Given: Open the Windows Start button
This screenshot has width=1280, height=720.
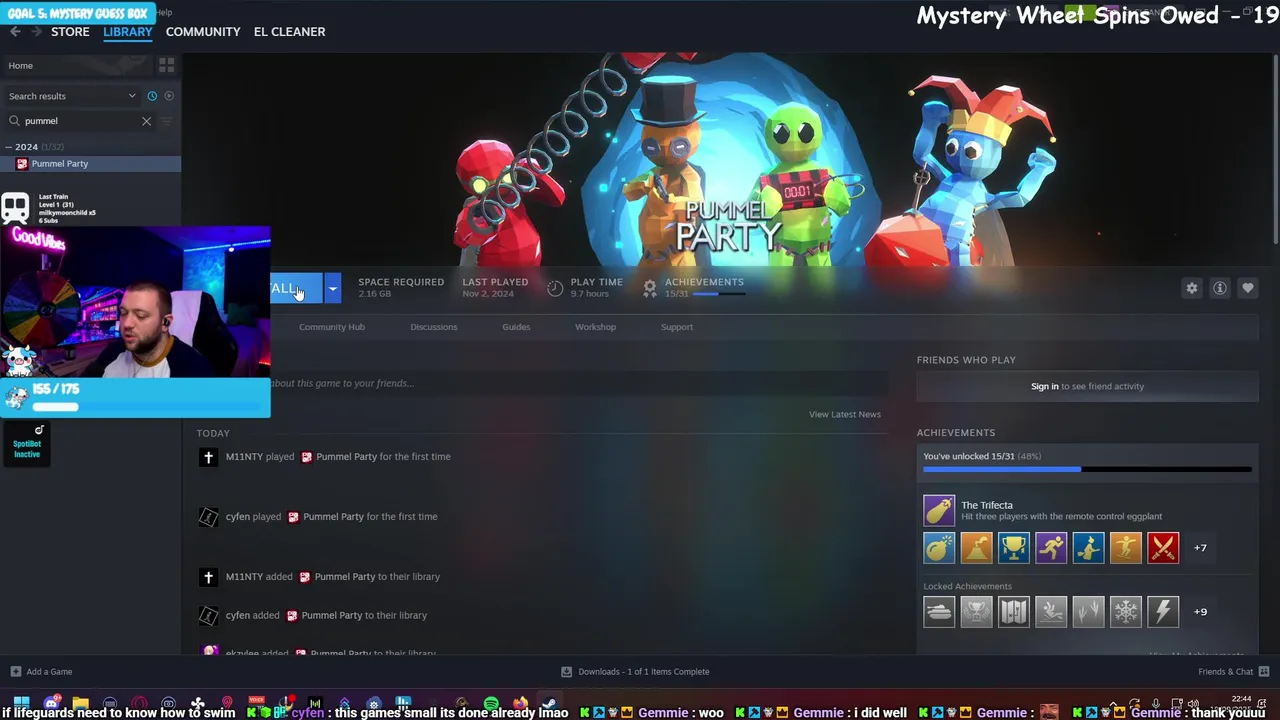Looking at the screenshot, I should click(21, 704).
